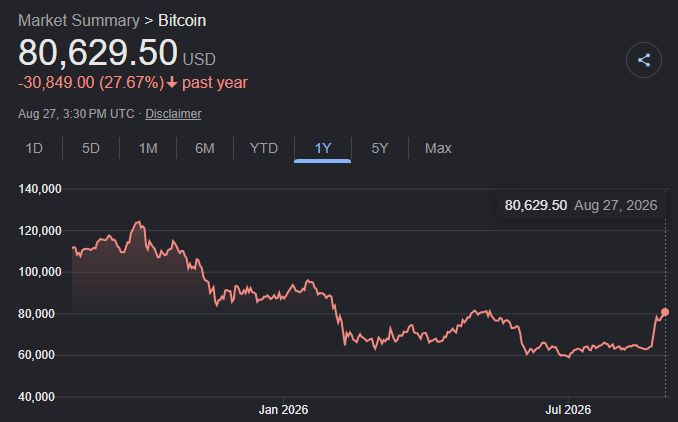
Task: Click the Market Summary breadcrumb
Action: (79, 20)
